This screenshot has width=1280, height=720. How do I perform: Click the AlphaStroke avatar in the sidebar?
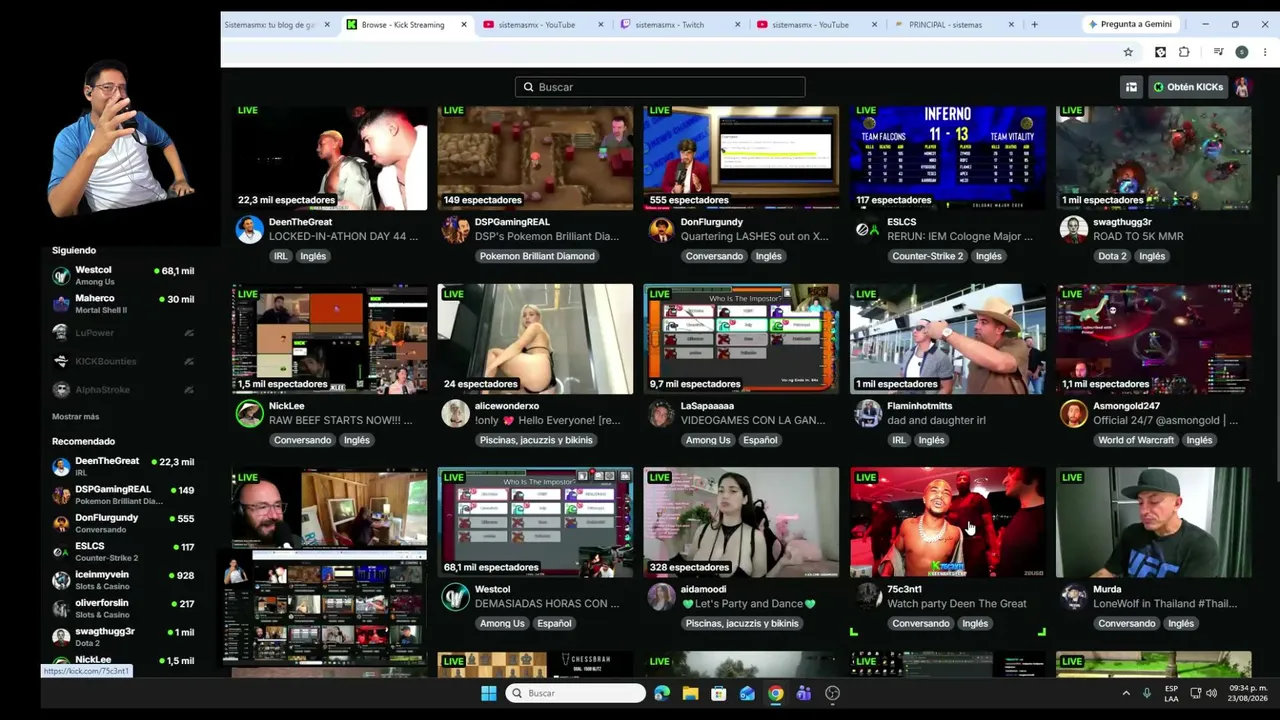[61, 390]
